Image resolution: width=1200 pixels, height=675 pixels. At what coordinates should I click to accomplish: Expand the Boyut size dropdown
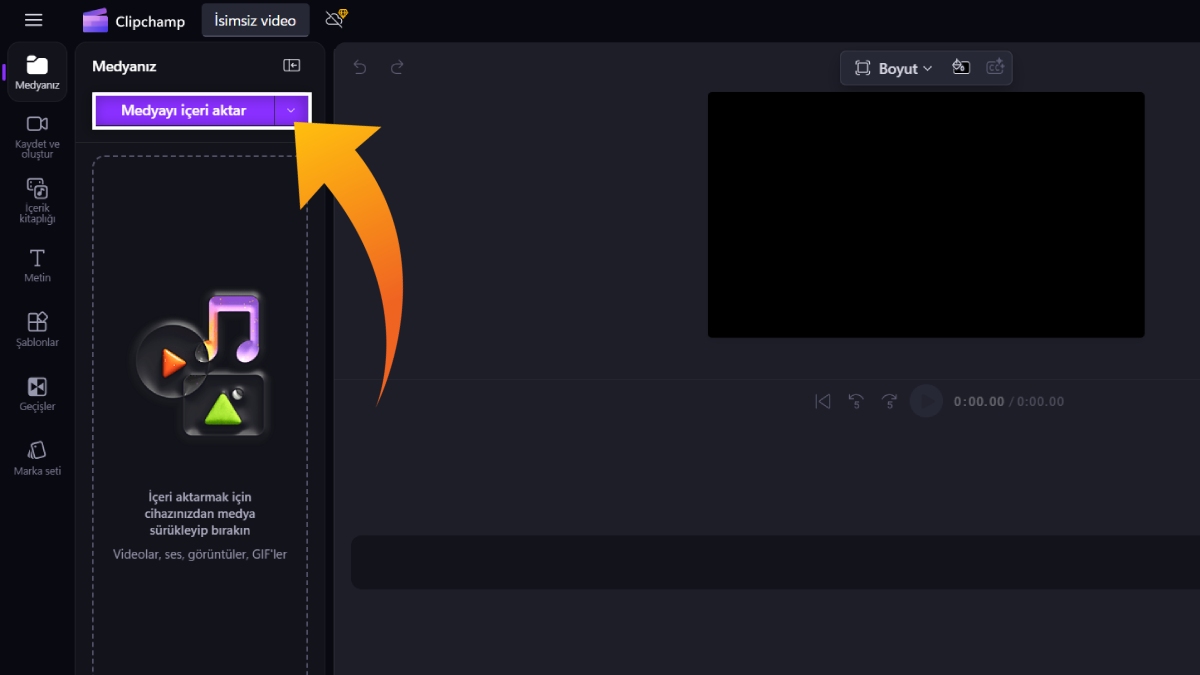point(893,68)
